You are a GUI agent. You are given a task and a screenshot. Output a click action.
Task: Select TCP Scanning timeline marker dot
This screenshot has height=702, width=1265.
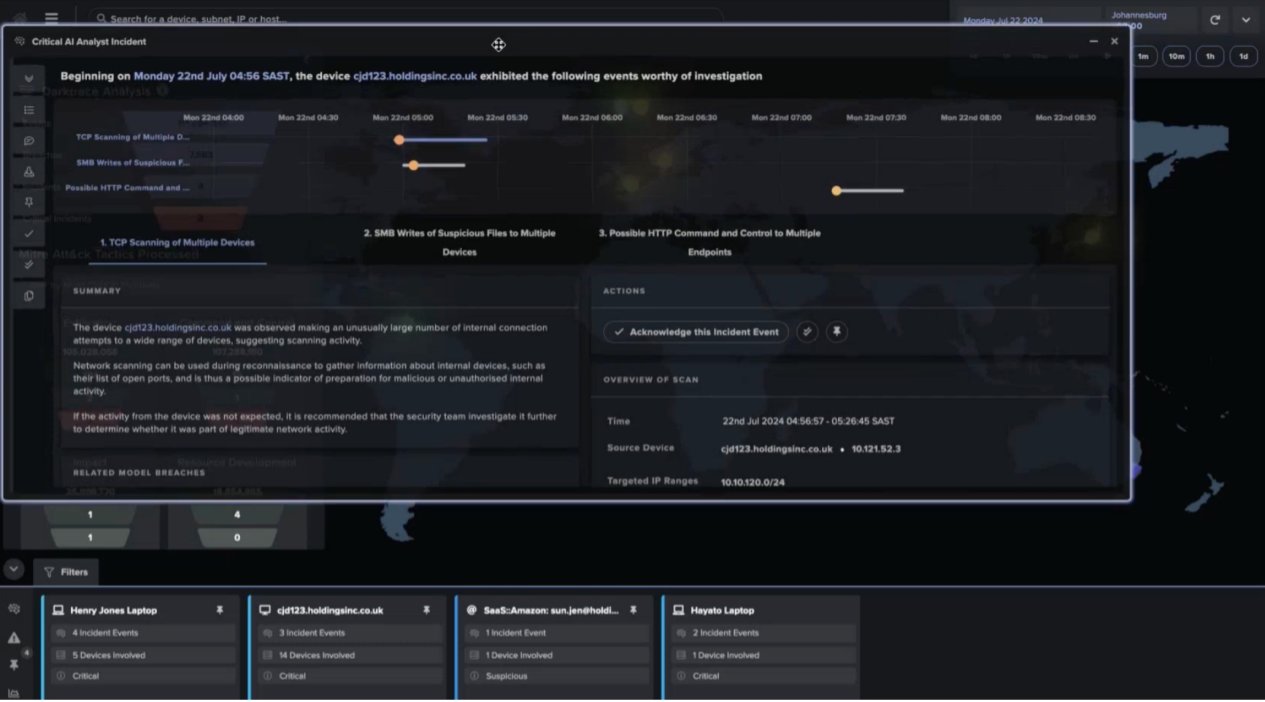click(x=399, y=140)
